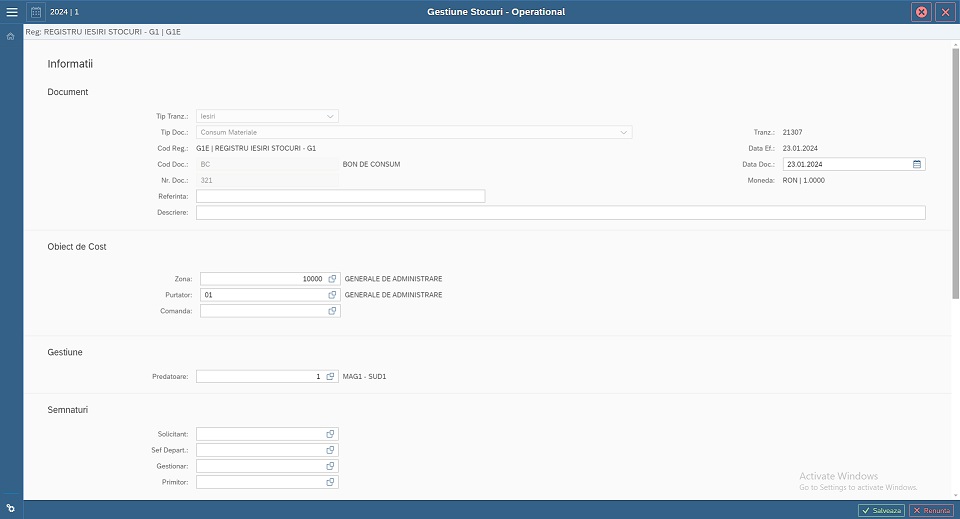The width and height of the screenshot is (960, 519).
Task: Open lookup for Solicitant field
Action: 330,434
